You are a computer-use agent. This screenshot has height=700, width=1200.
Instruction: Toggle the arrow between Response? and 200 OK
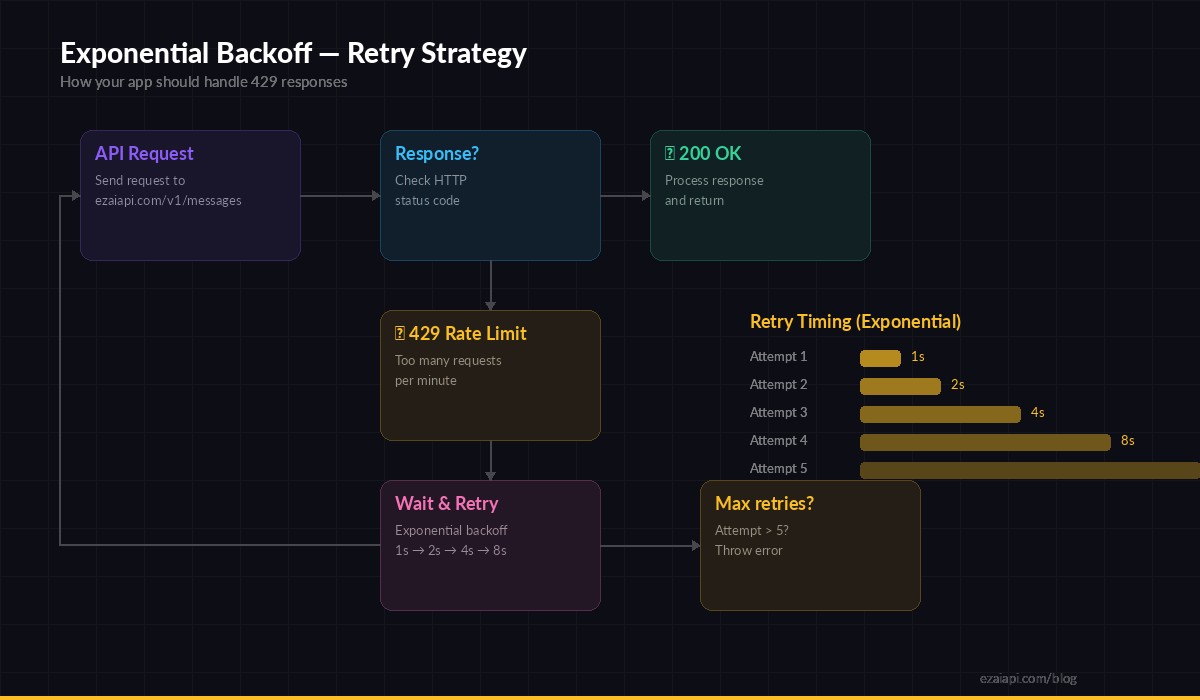(x=623, y=195)
